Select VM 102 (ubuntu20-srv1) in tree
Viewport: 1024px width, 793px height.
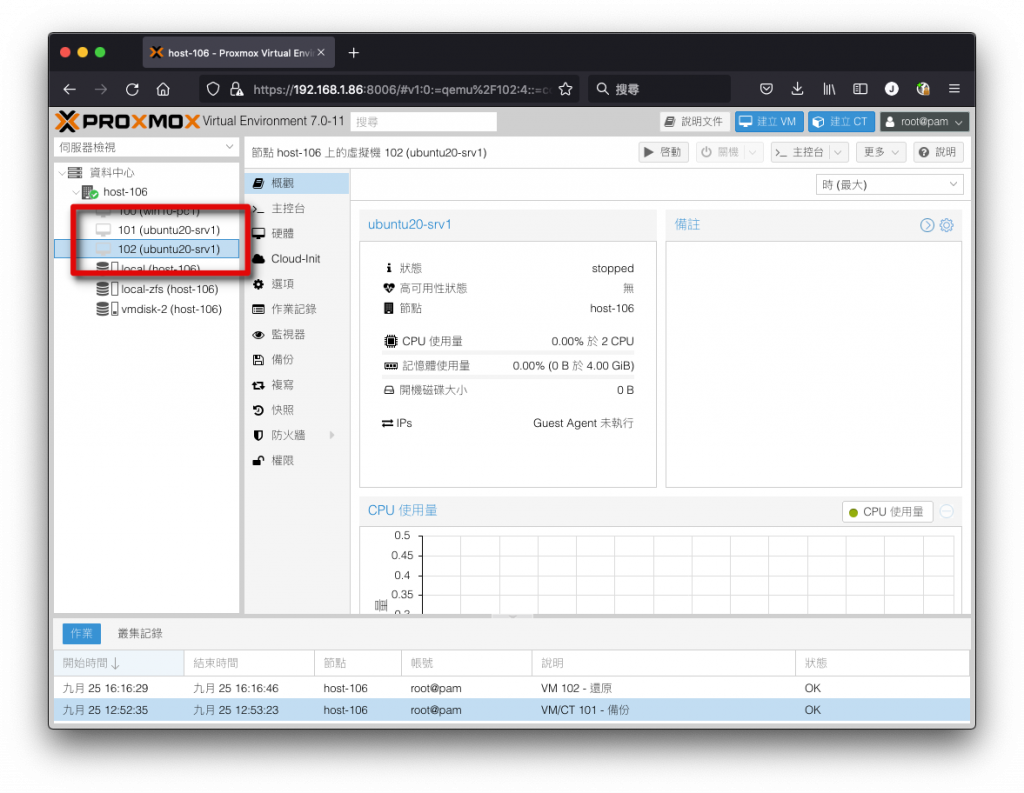(147, 249)
